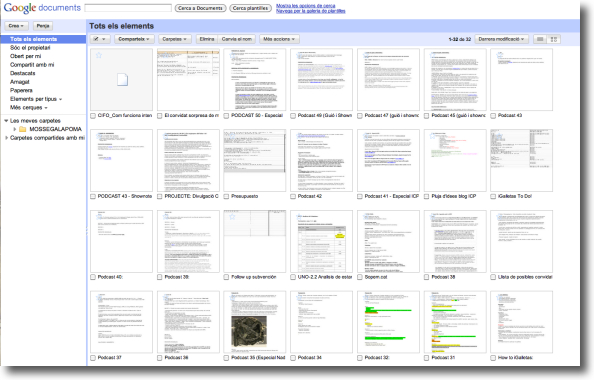Expand the MOSSEGALAPOMA folder arrow

coord(15,129)
